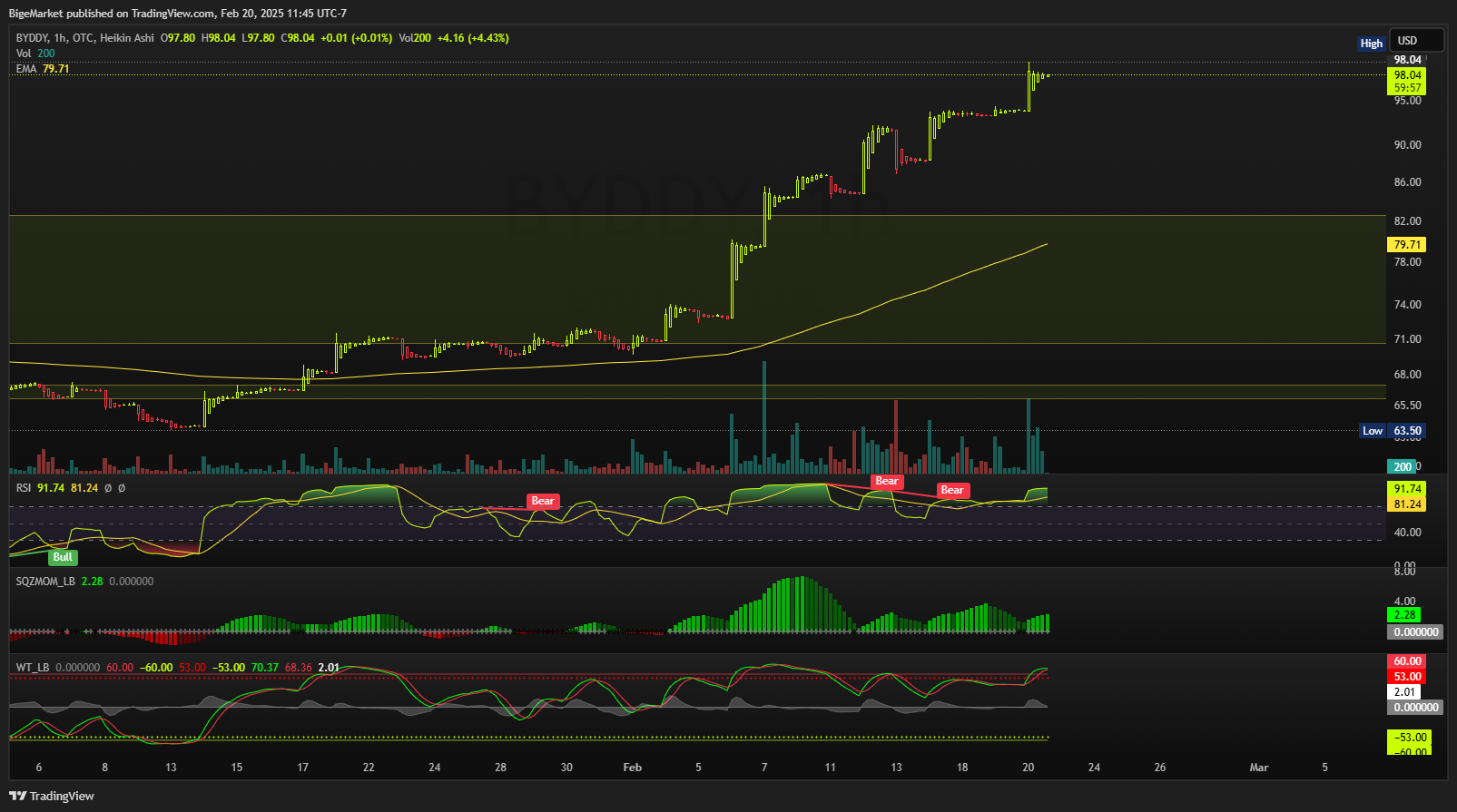Screen dimensions: 1457x812
Task: Click the 22 date on time axis
Action: tap(369, 768)
